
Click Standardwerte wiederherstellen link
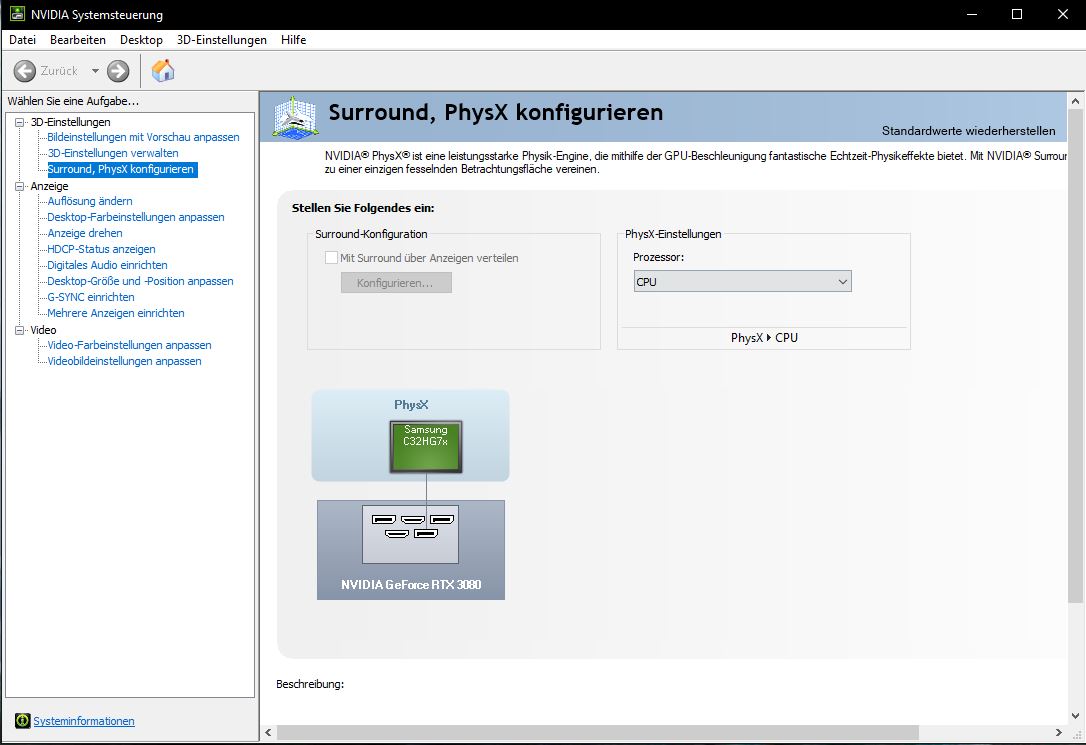968,131
